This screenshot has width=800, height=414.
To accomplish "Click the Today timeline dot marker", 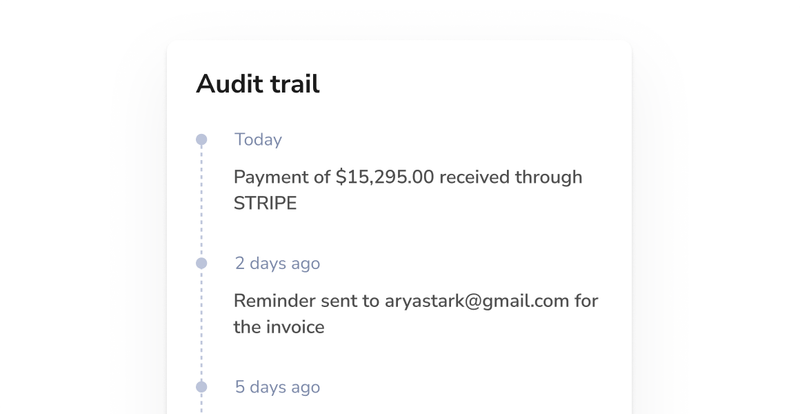I will click(201, 140).
